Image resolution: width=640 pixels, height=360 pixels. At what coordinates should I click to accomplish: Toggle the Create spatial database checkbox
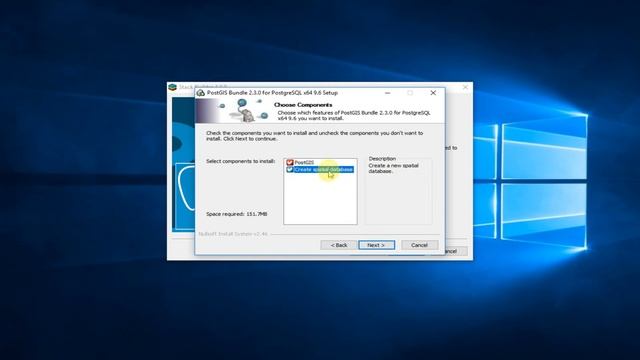tap(290, 169)
